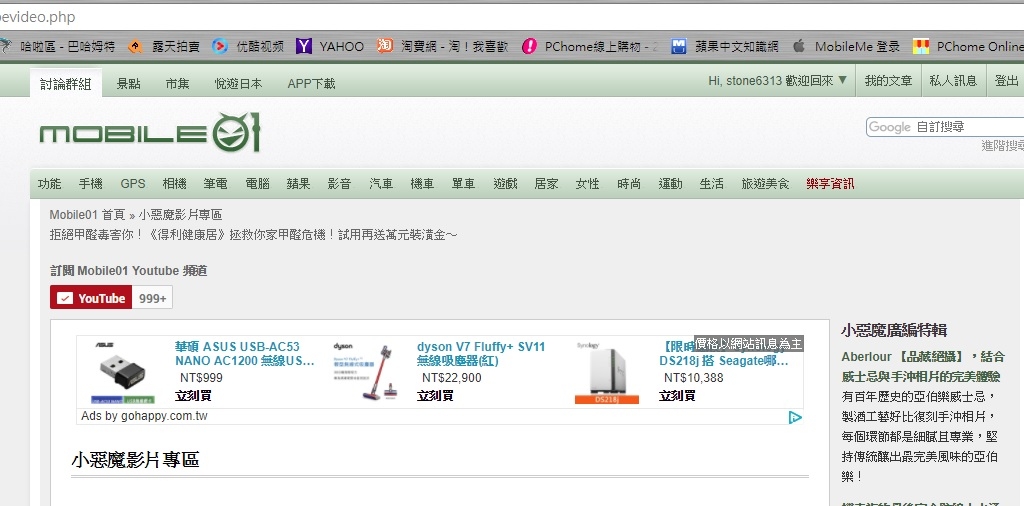Click the 小惡魔影片專區 breadcrumb link
Viewport: 1024px width, 506px height.
180,215
